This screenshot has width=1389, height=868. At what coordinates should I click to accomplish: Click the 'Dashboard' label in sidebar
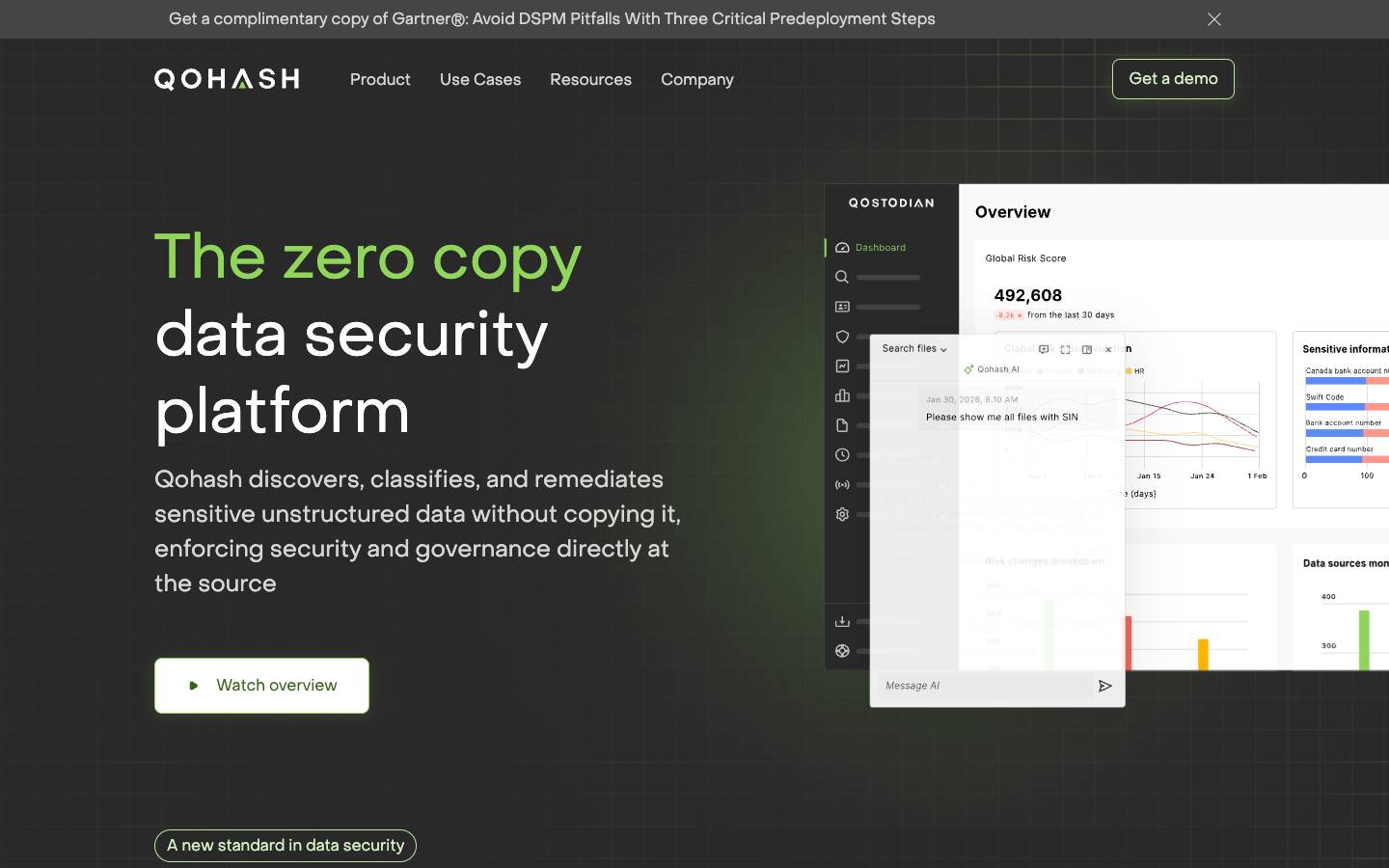881,248
